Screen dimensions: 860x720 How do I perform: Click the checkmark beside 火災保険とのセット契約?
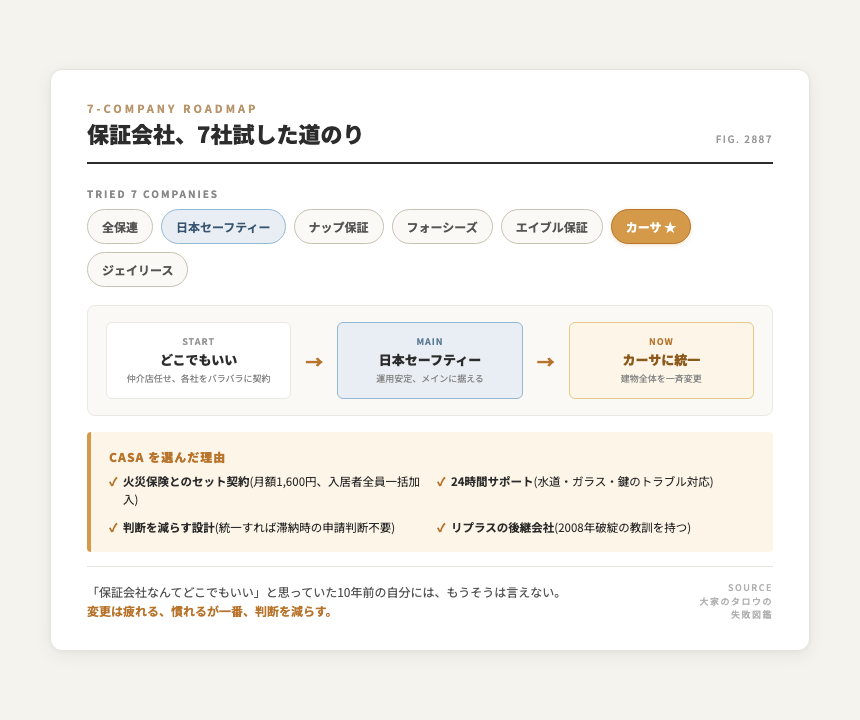point(113,482)
